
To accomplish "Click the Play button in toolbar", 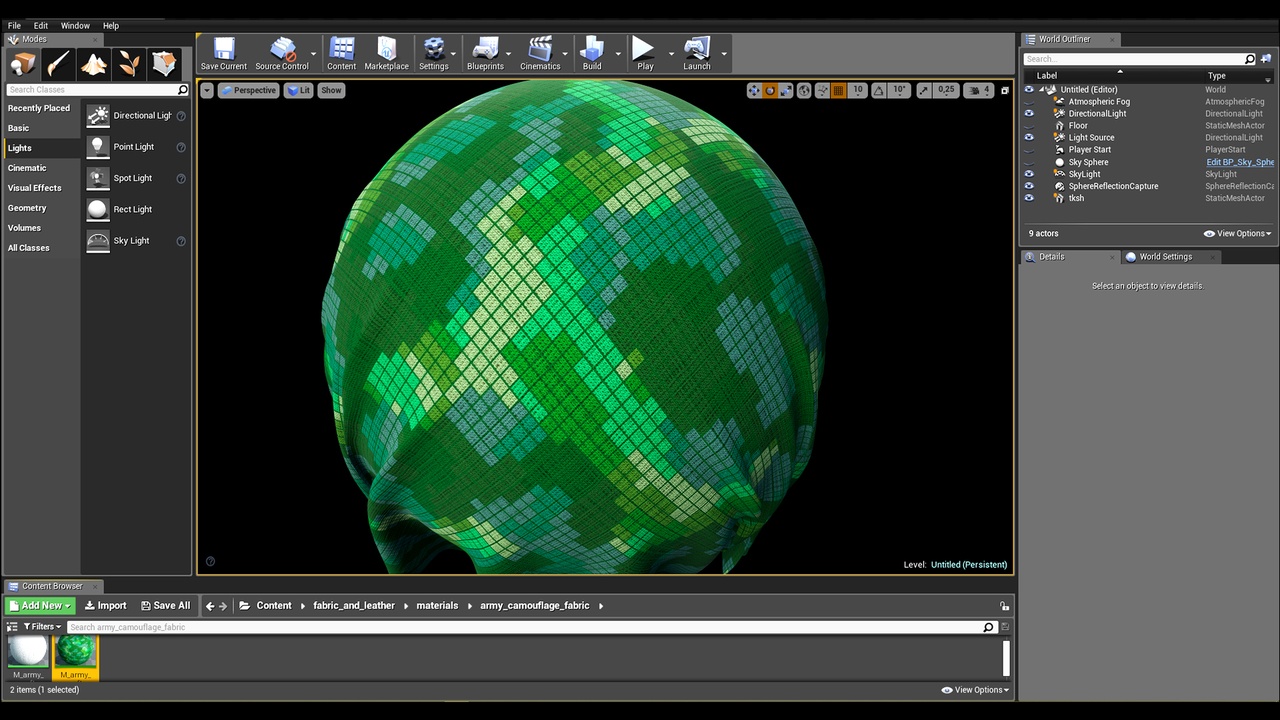I will click(x=645, y=54).
